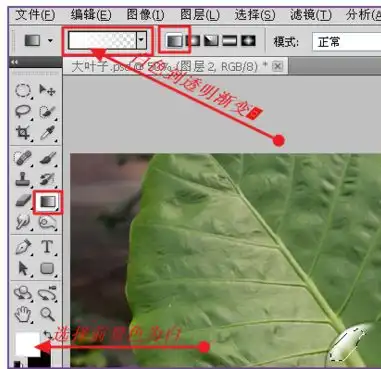381x369 pixels.
Task: Select the Quick Selection tool
Action: point(47,112)
